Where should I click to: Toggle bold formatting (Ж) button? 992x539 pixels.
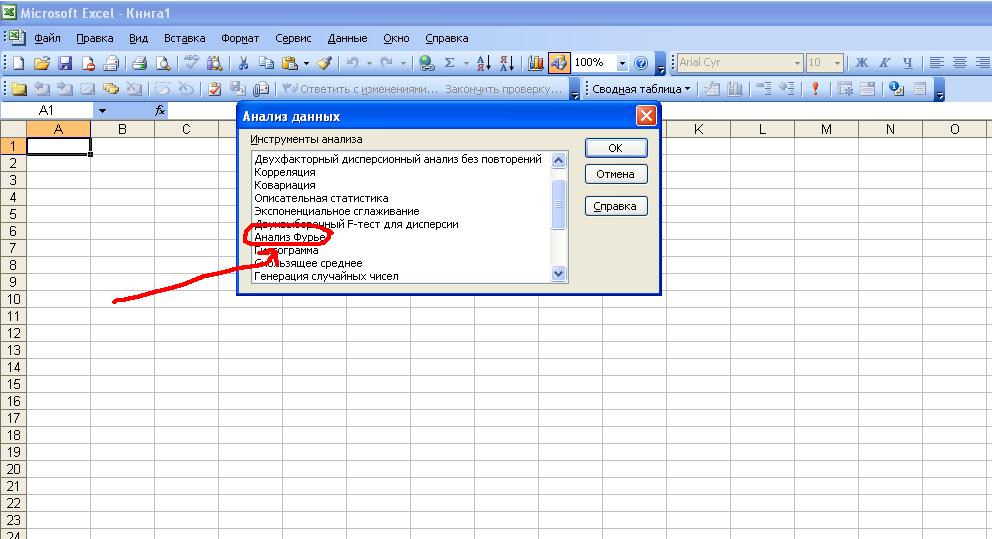pyautogui.click(x=862, y=63)
